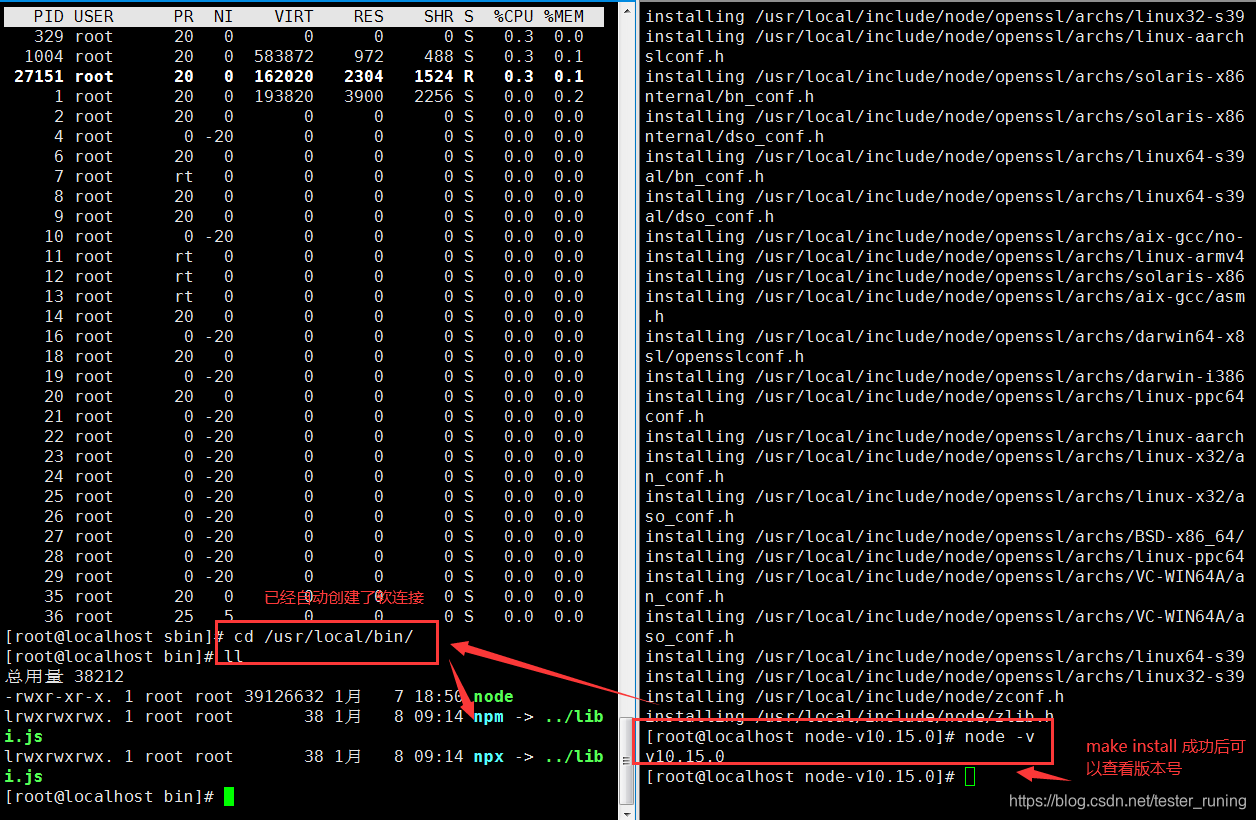This screenshot has height=820, width=1256.
Task: Click the USER column header in top
Action: point(94,16)
